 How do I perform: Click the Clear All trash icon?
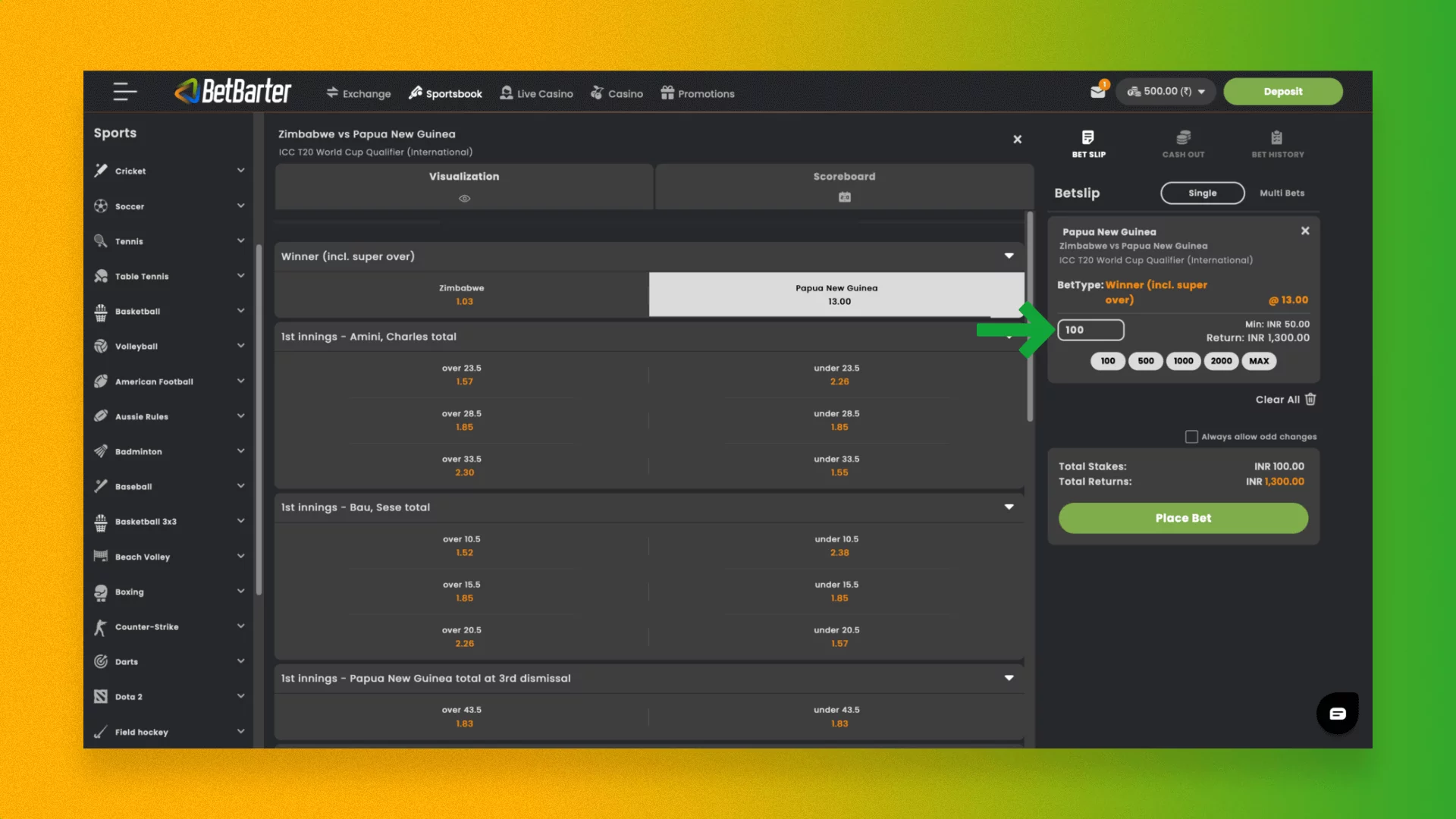click(1310, 399)
